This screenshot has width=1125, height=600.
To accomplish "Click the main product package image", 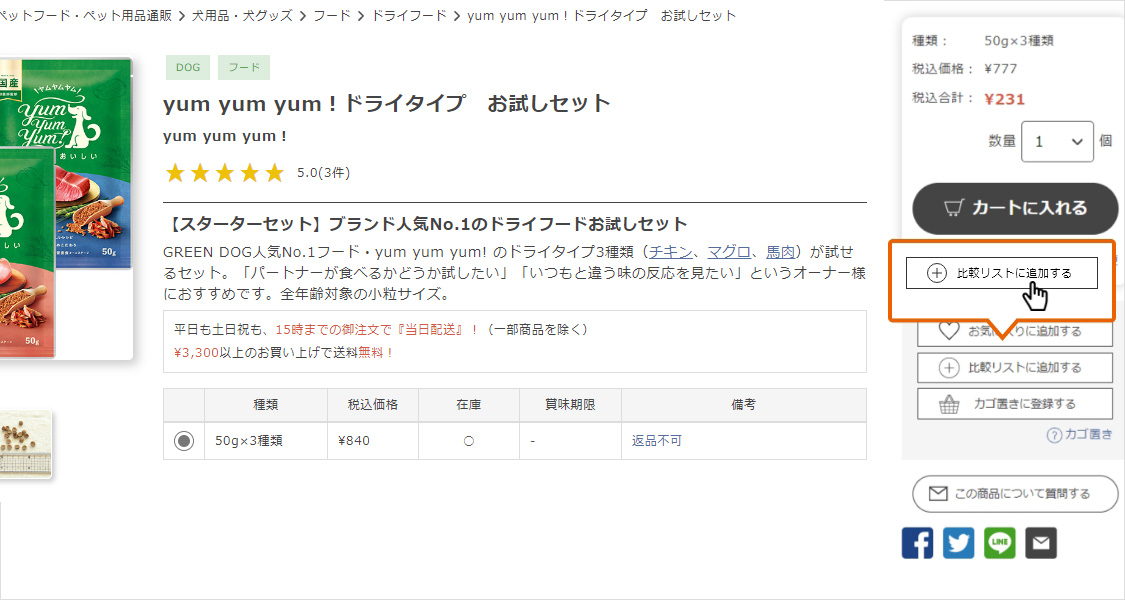I will click(66, 208).
